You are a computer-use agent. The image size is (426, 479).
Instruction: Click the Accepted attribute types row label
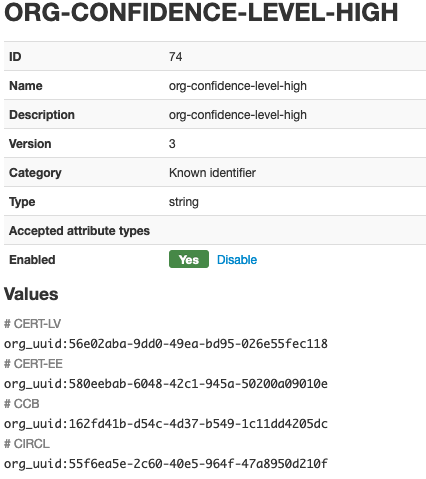tap(79, 231)
